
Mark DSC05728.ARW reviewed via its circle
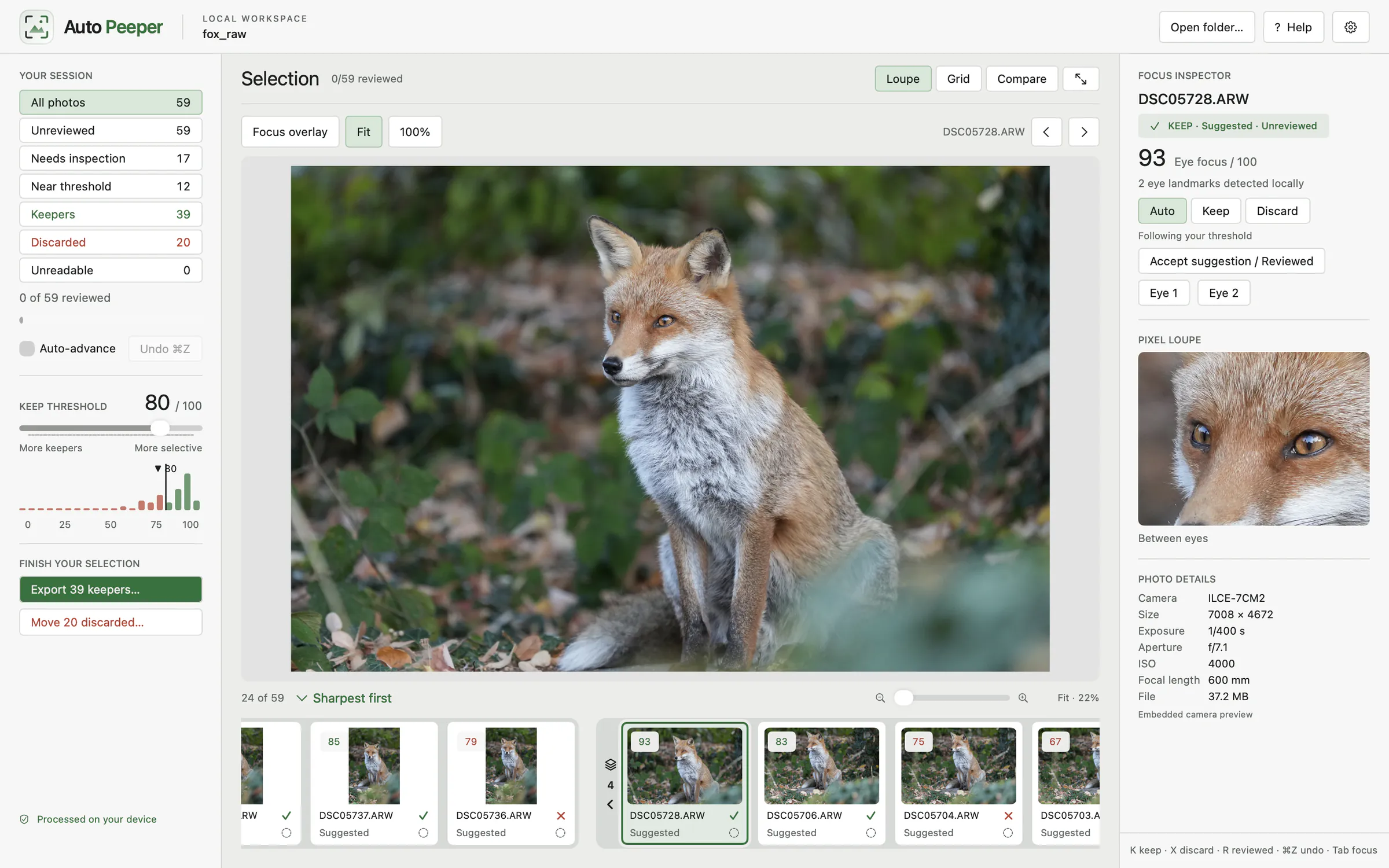(x=734, y=833)
